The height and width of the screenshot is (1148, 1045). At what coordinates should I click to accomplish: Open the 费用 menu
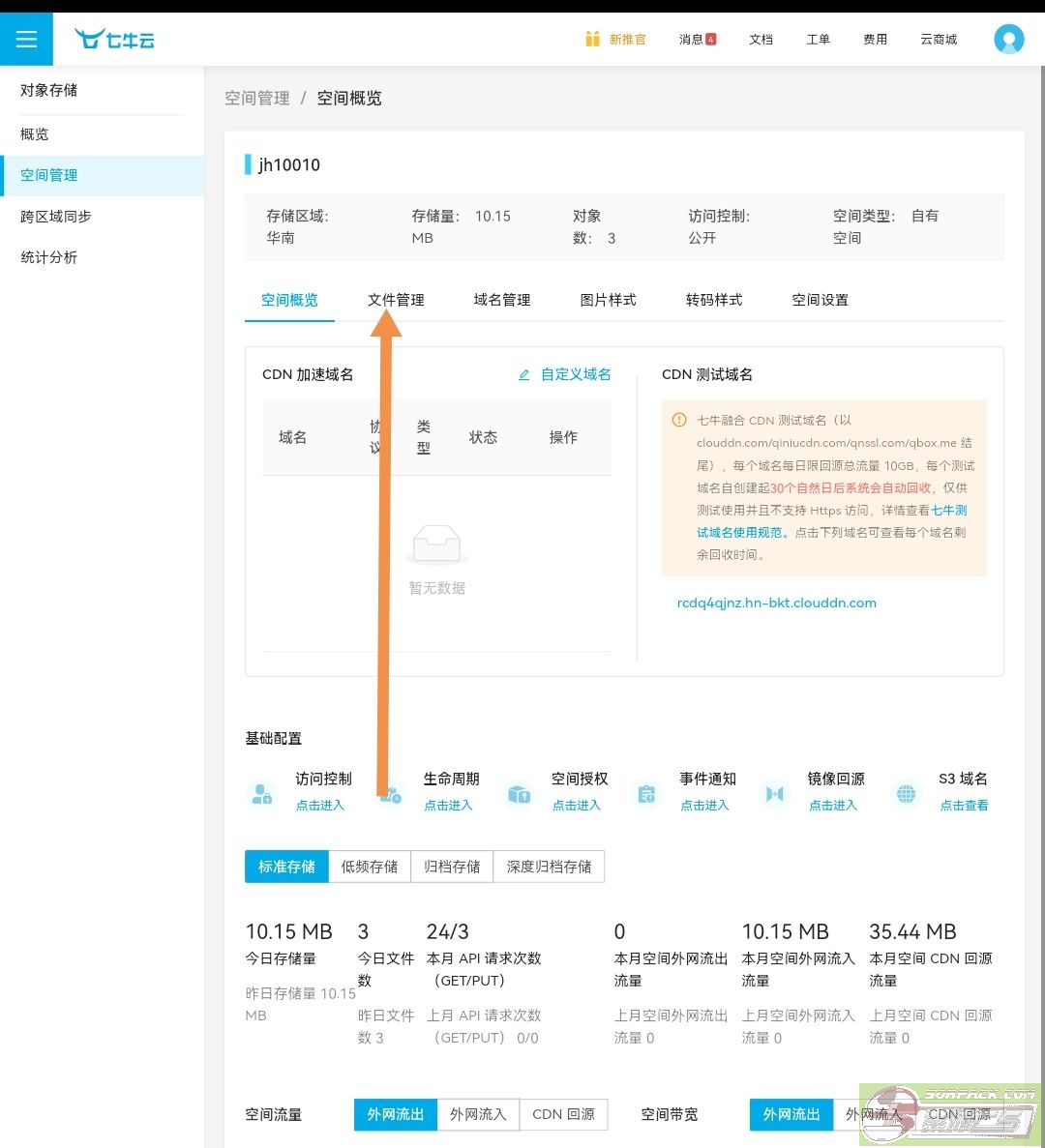tap(875, 40)
